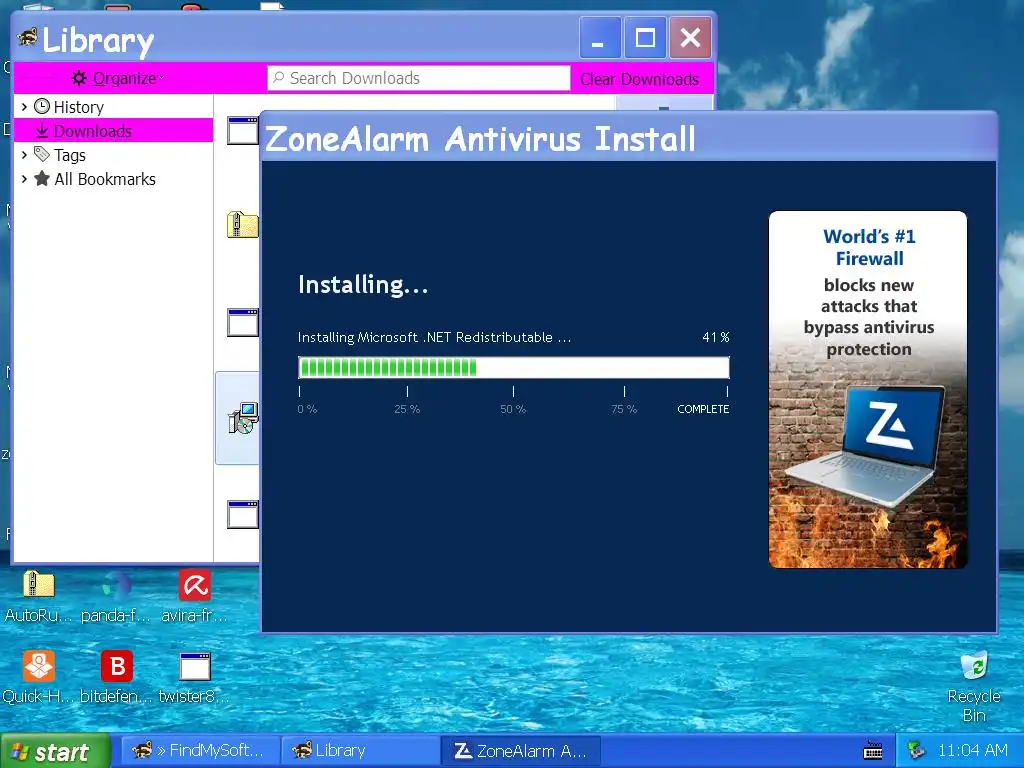Click Clear Downloads in Library
Image resolution: width=1024 pixels, height=768 pixels.
tap(639, 79)
